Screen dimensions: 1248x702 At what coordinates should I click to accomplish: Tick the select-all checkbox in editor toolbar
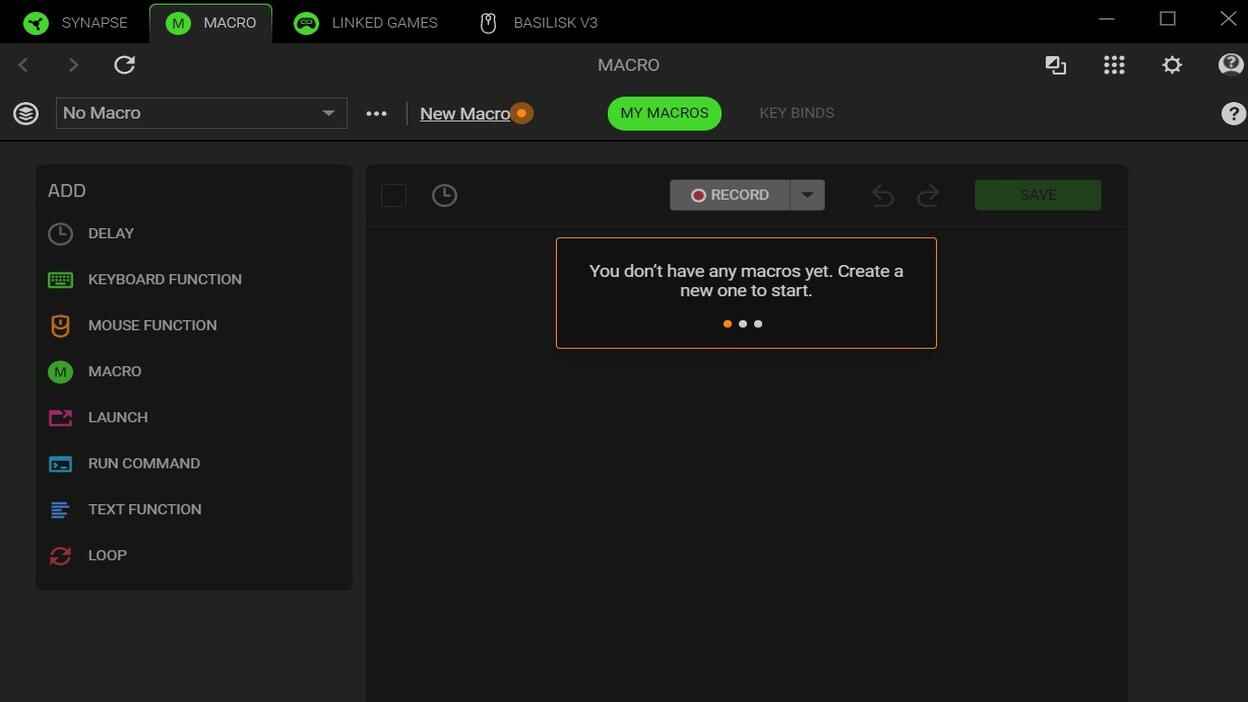[x=393, y=195]
